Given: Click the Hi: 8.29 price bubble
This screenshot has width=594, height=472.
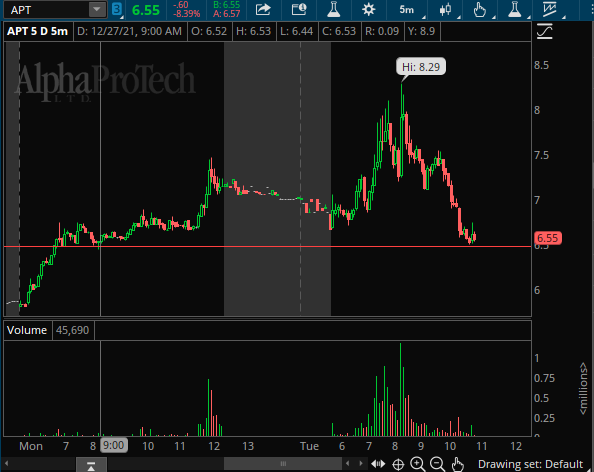Looking at the screenshot, I should pyautogui.click(x=421, y=67).
